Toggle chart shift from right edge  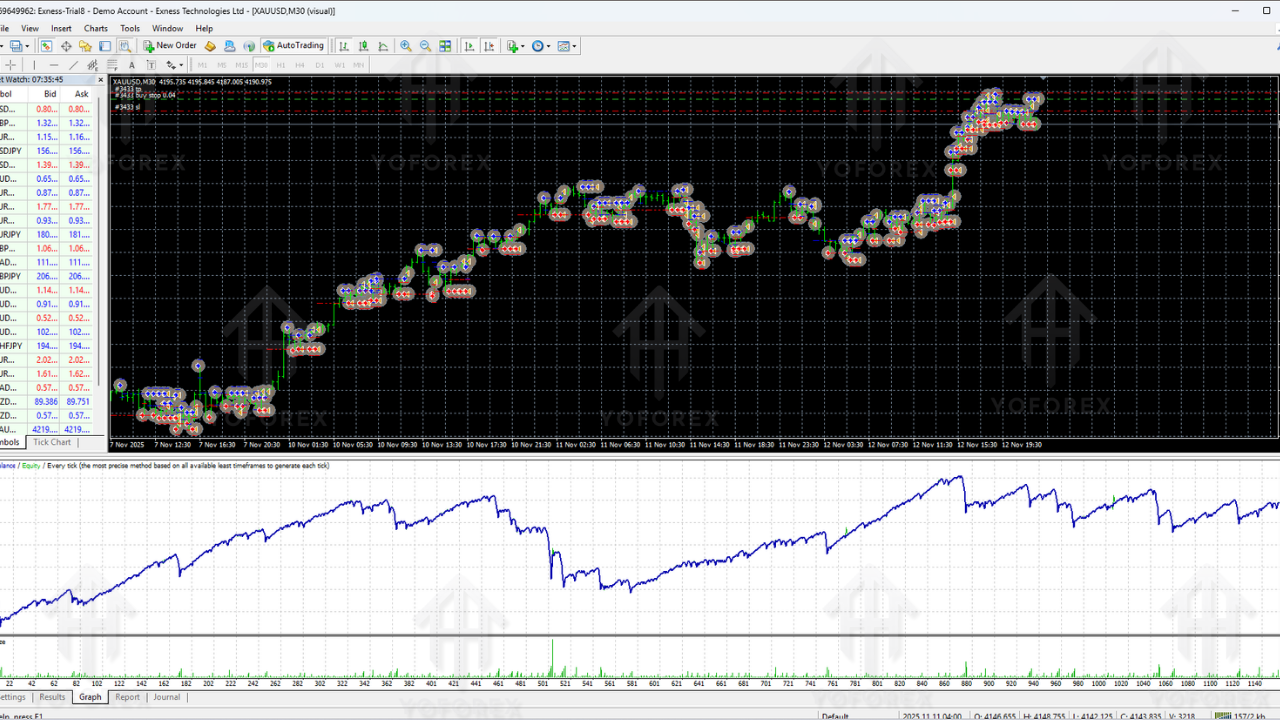tap(488, 46)
